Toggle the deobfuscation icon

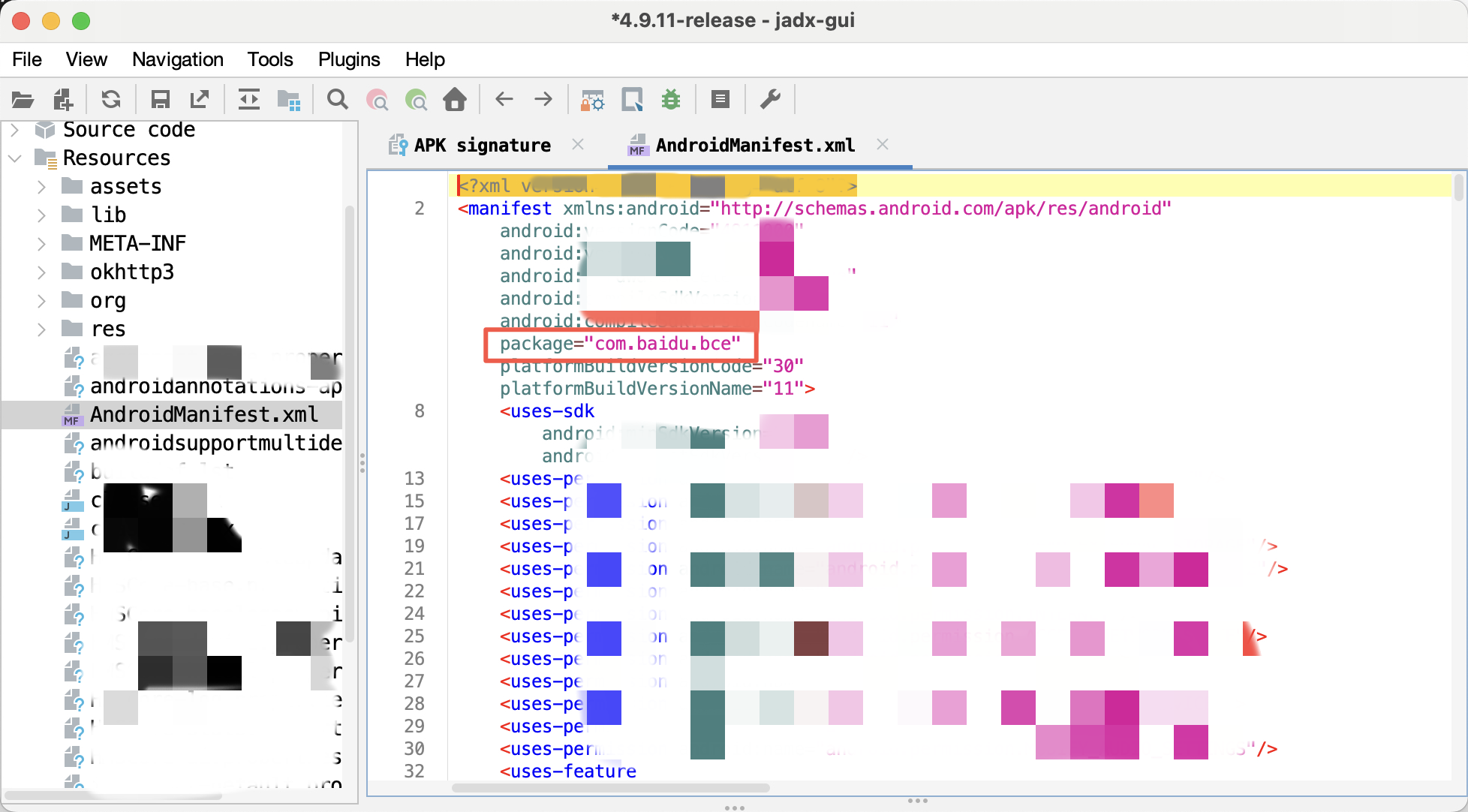click(x=592, y=100)
